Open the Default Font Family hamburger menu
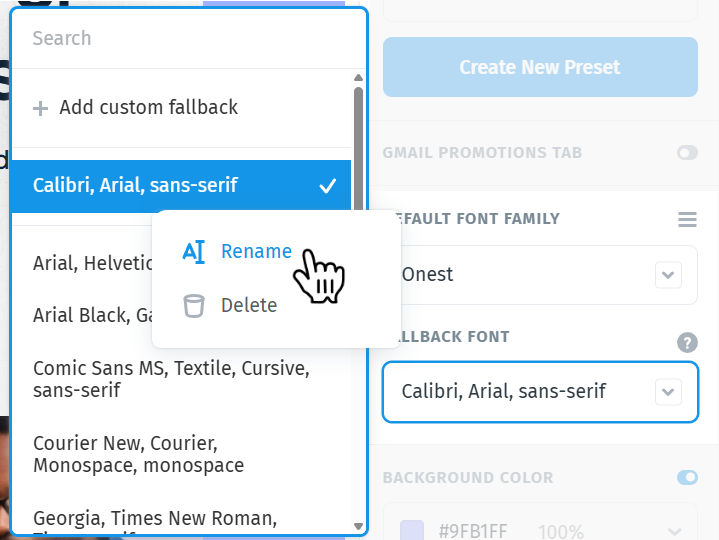The width and height of the screenshot is (719, 540). pyautogui.click(x=687, y=219)
